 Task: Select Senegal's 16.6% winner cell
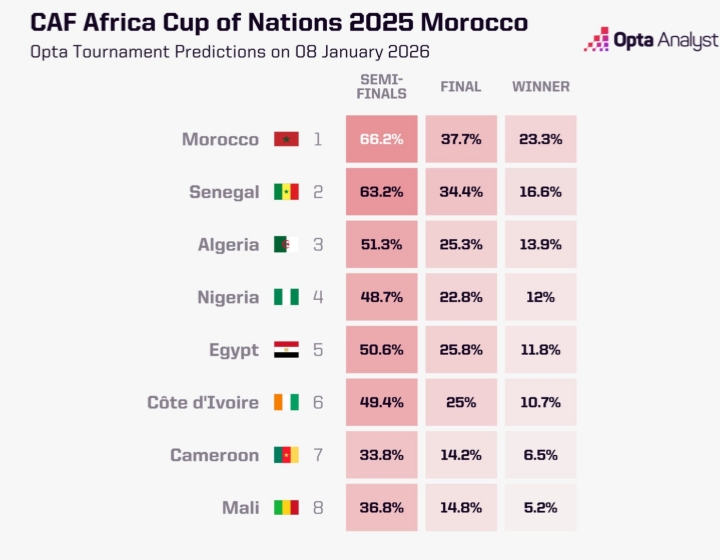coord(540,192)
